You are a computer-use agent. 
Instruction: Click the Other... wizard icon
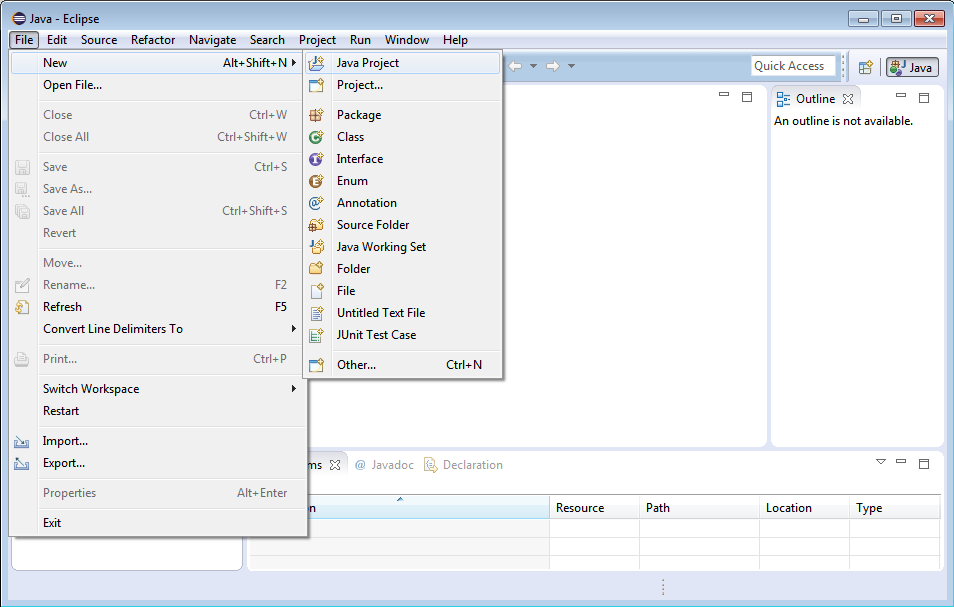tap(316, 365)
